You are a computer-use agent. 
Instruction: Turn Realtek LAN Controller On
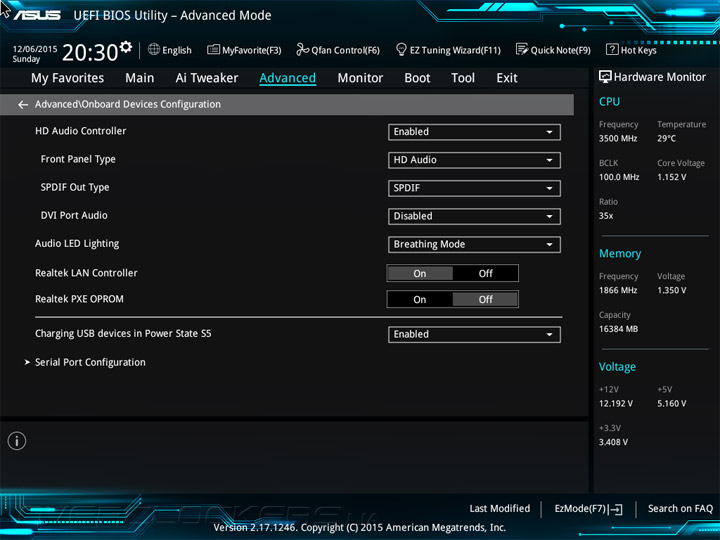click(x=420, y=273)
